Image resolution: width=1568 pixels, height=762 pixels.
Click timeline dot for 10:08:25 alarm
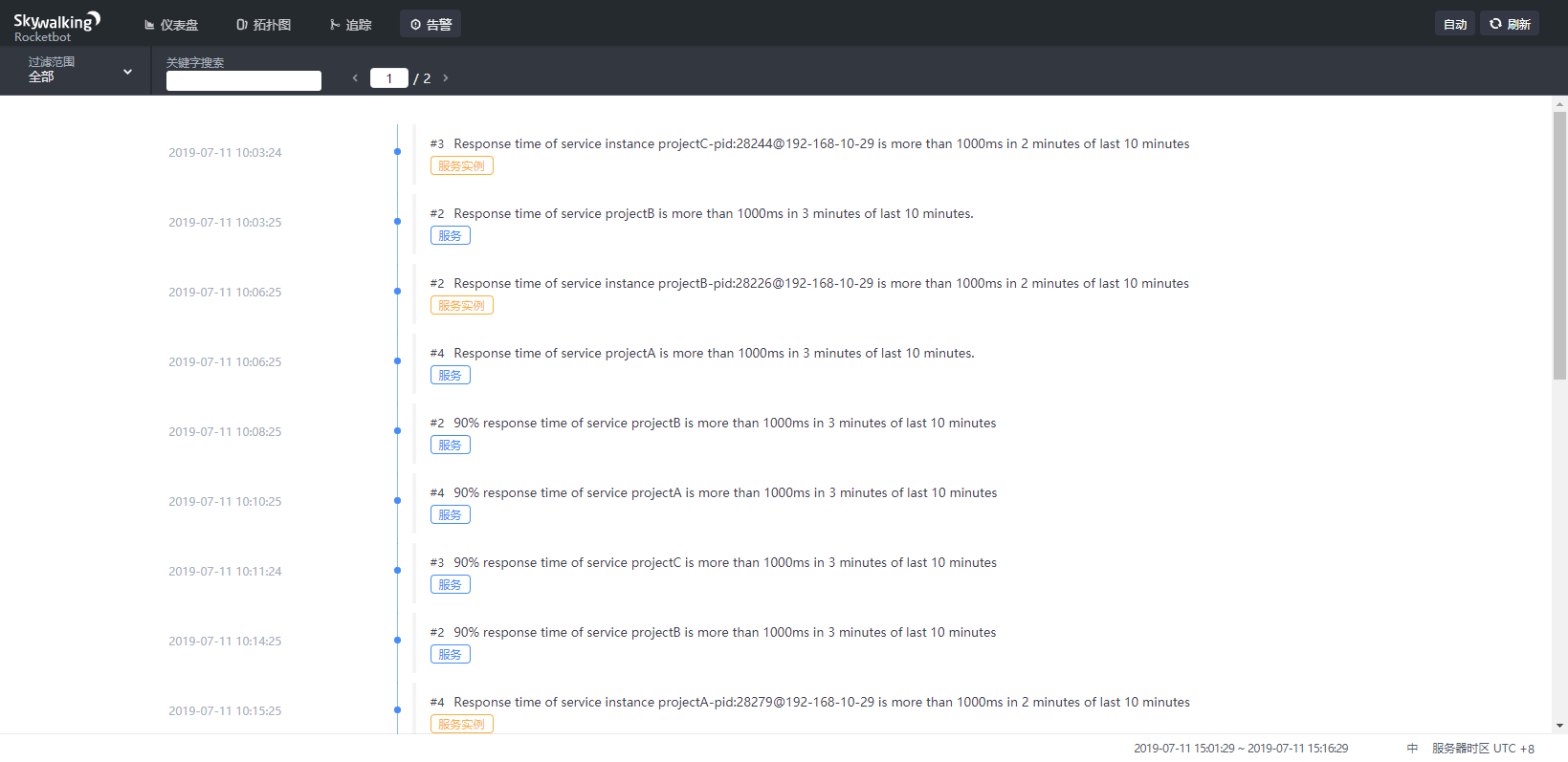pyautogui.click(x=397, y=431)
